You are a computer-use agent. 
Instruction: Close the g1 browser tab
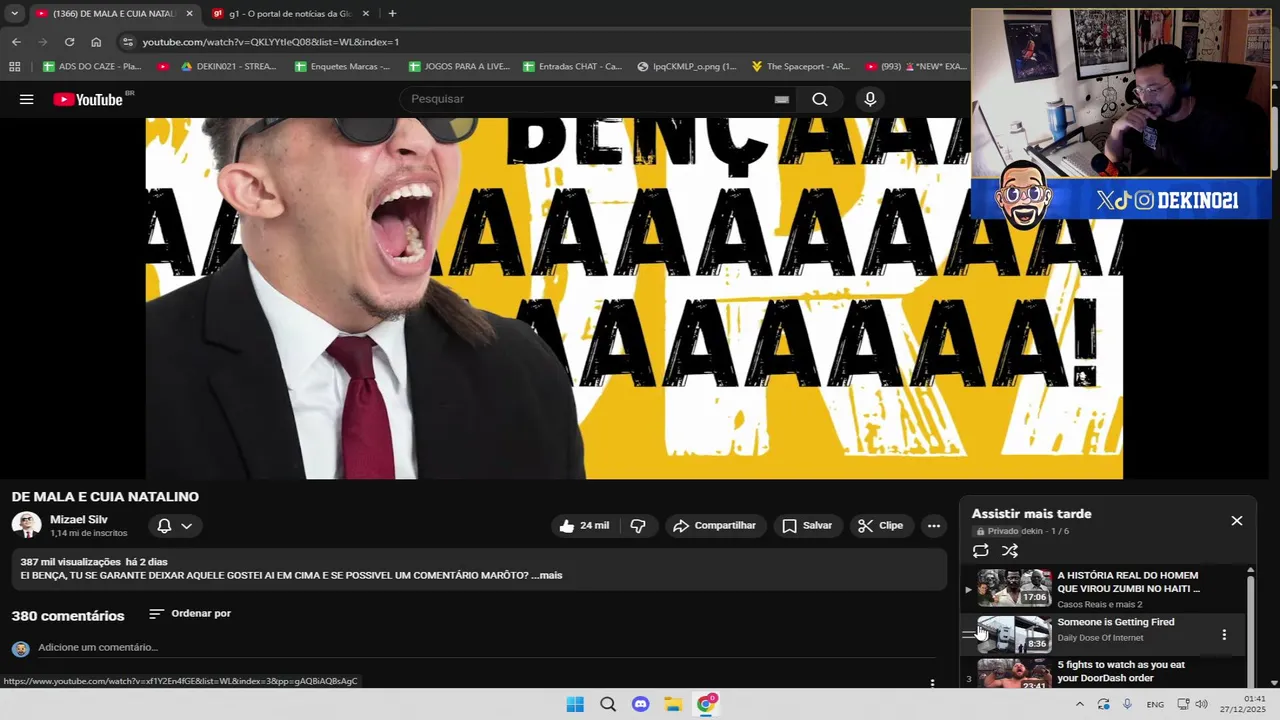click(x=366, y=14)
